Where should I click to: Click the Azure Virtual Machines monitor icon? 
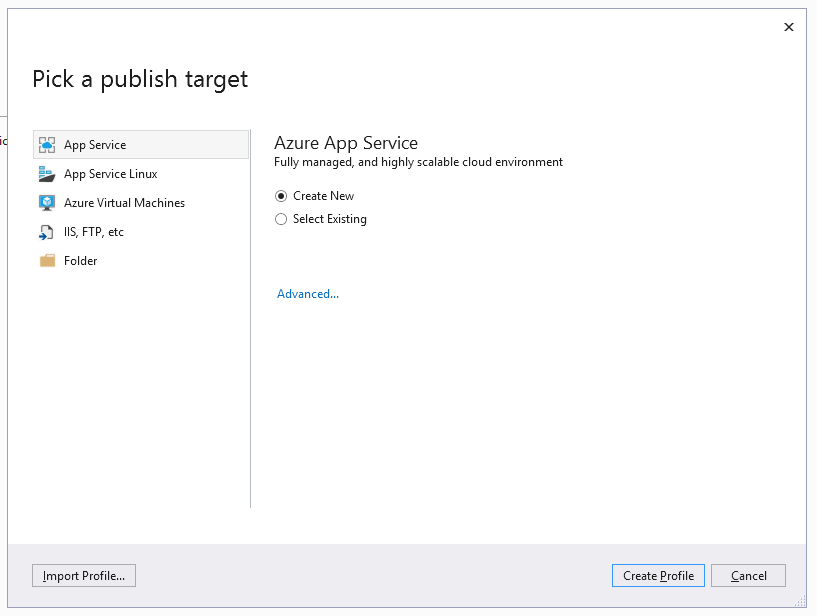(x=47, y=203)
